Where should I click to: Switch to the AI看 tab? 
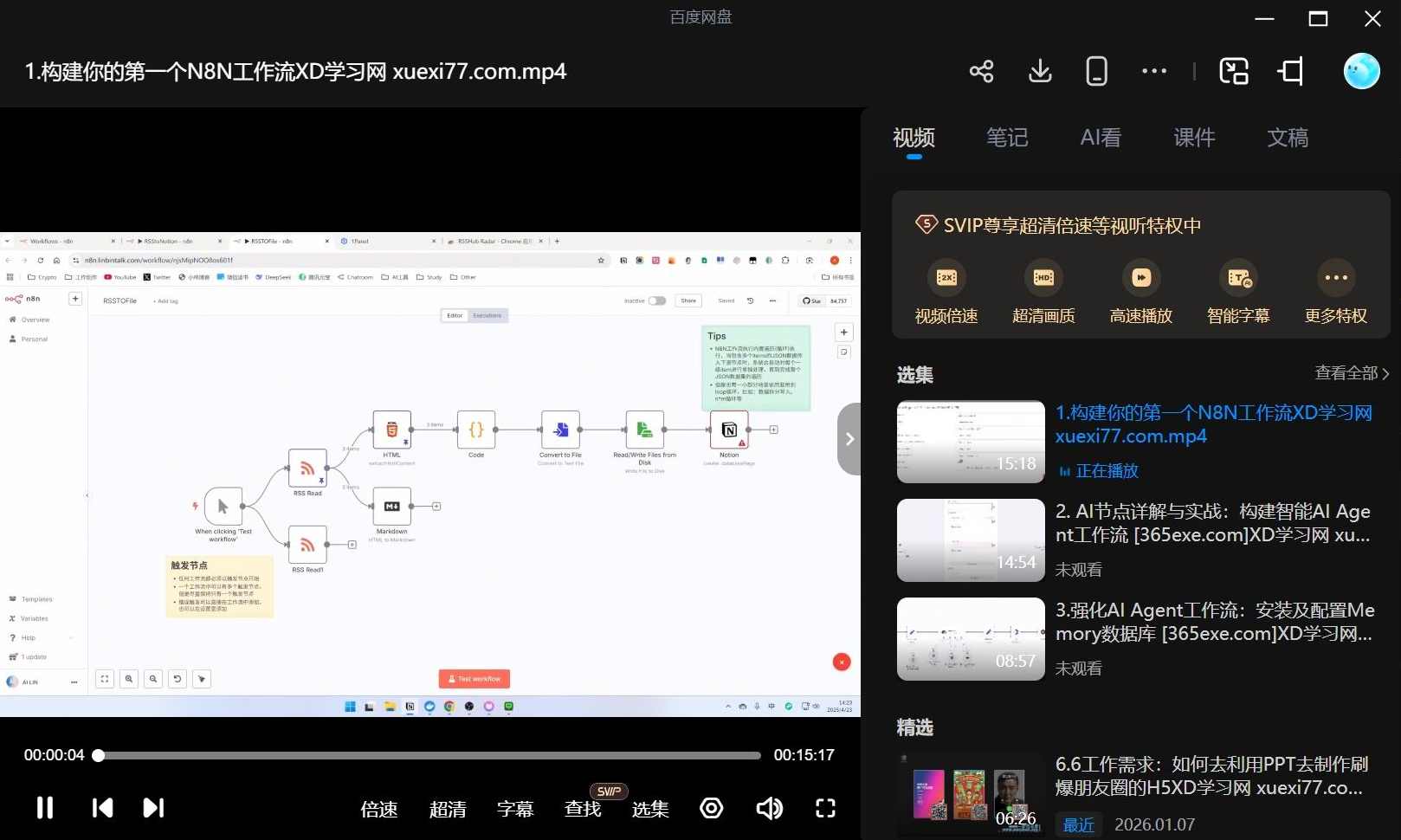[x=1101, y=138]
